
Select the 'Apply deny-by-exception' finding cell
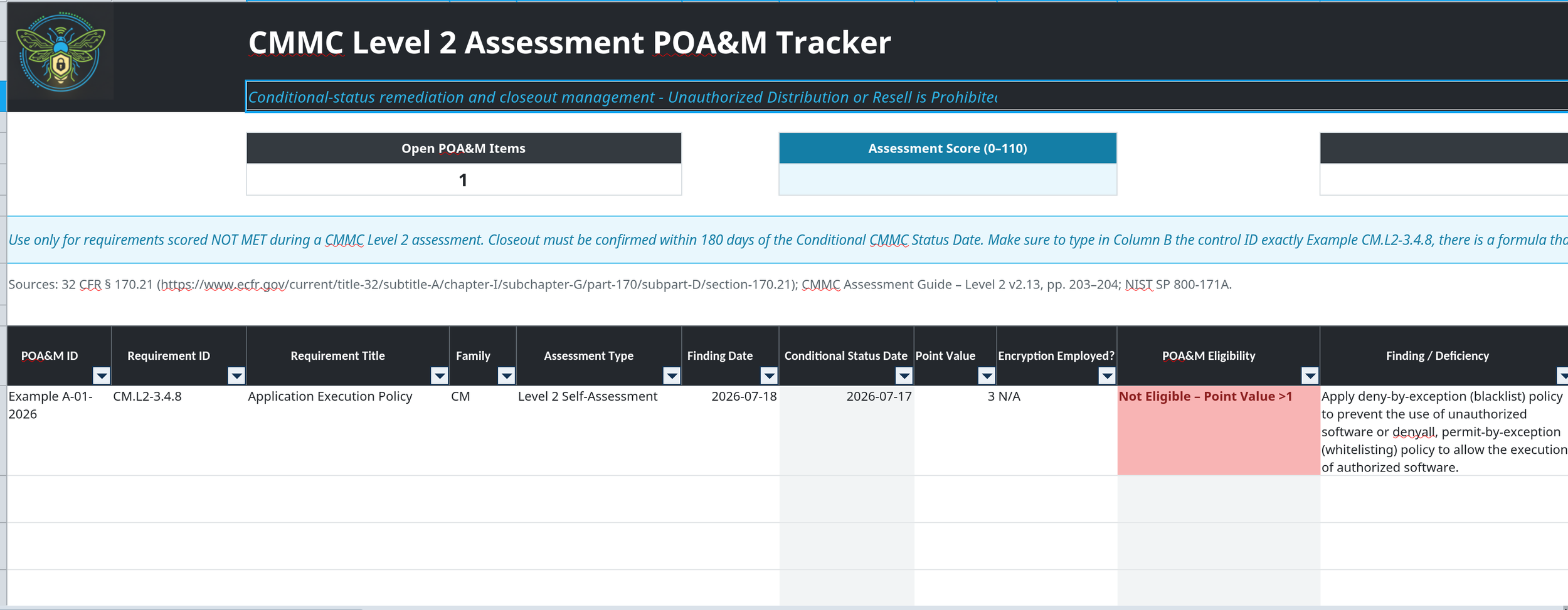tap(1444, 430)
